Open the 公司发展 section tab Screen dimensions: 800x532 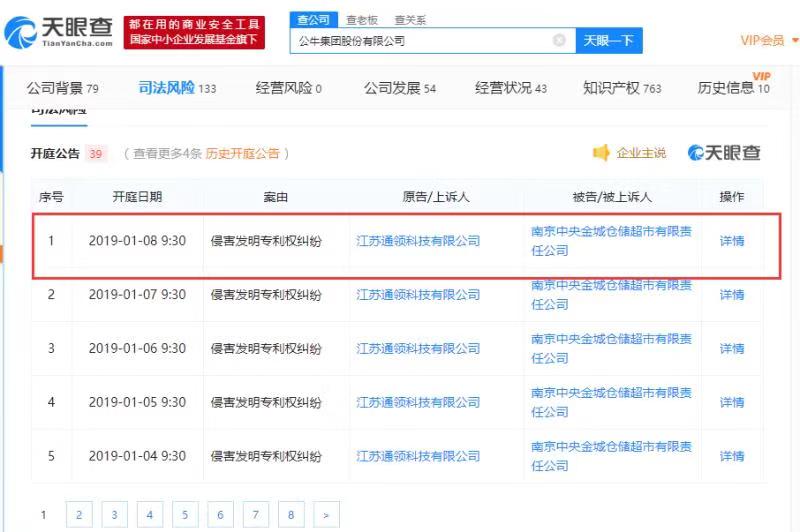pos(399,88)
